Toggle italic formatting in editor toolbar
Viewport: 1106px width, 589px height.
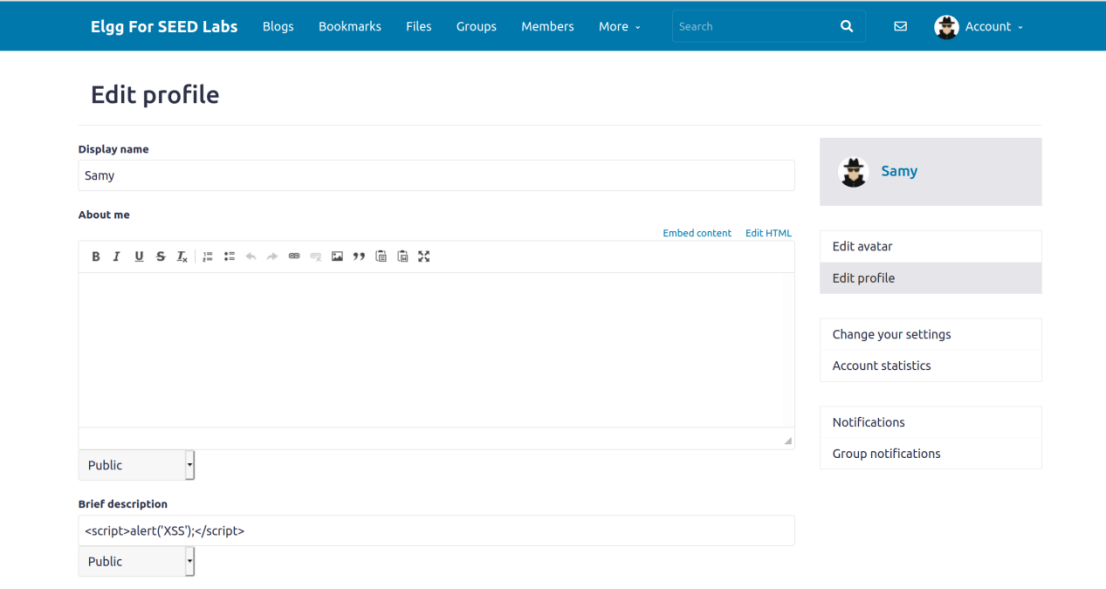tap(117, 257)
